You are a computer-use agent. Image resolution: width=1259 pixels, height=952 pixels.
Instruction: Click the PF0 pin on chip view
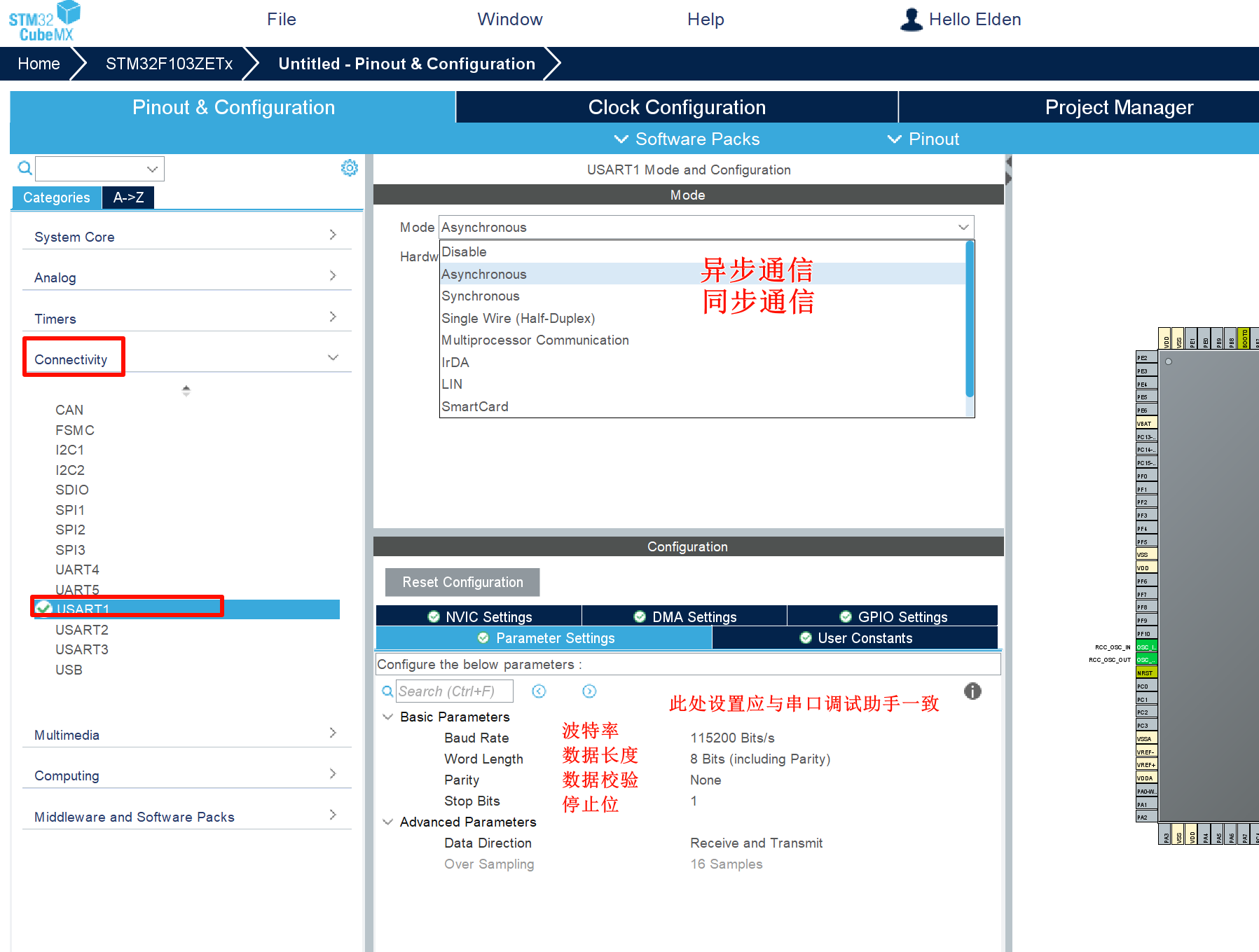click(1146, 476)
